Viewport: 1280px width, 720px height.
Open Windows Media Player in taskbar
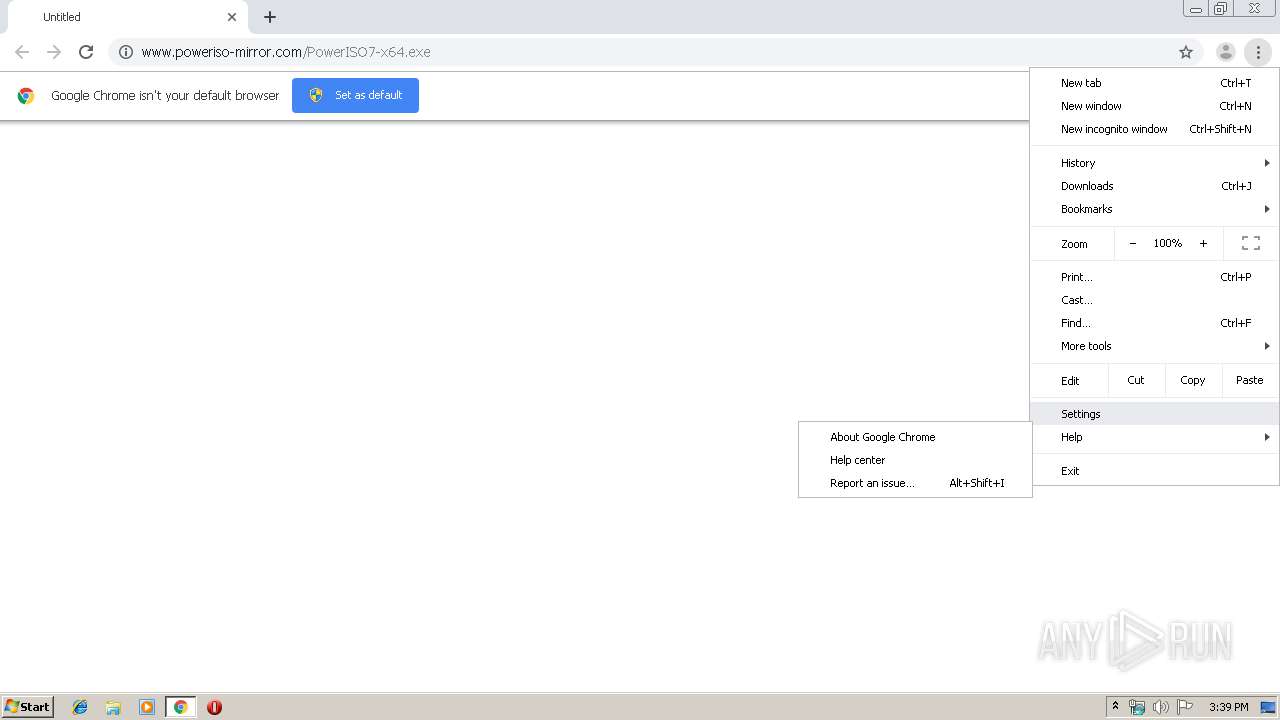coord(147,707)
